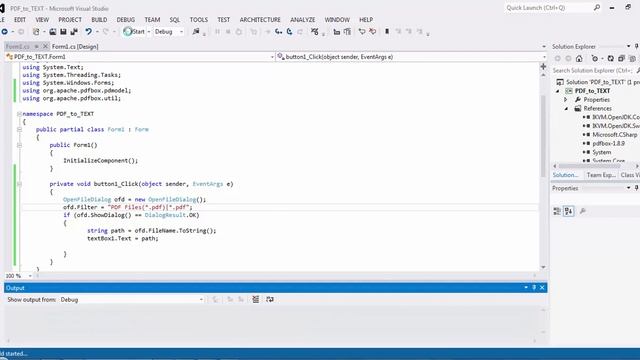Comment out the selected lines with the comment icon
The image size is (640, 360).
tap(362, 31)
